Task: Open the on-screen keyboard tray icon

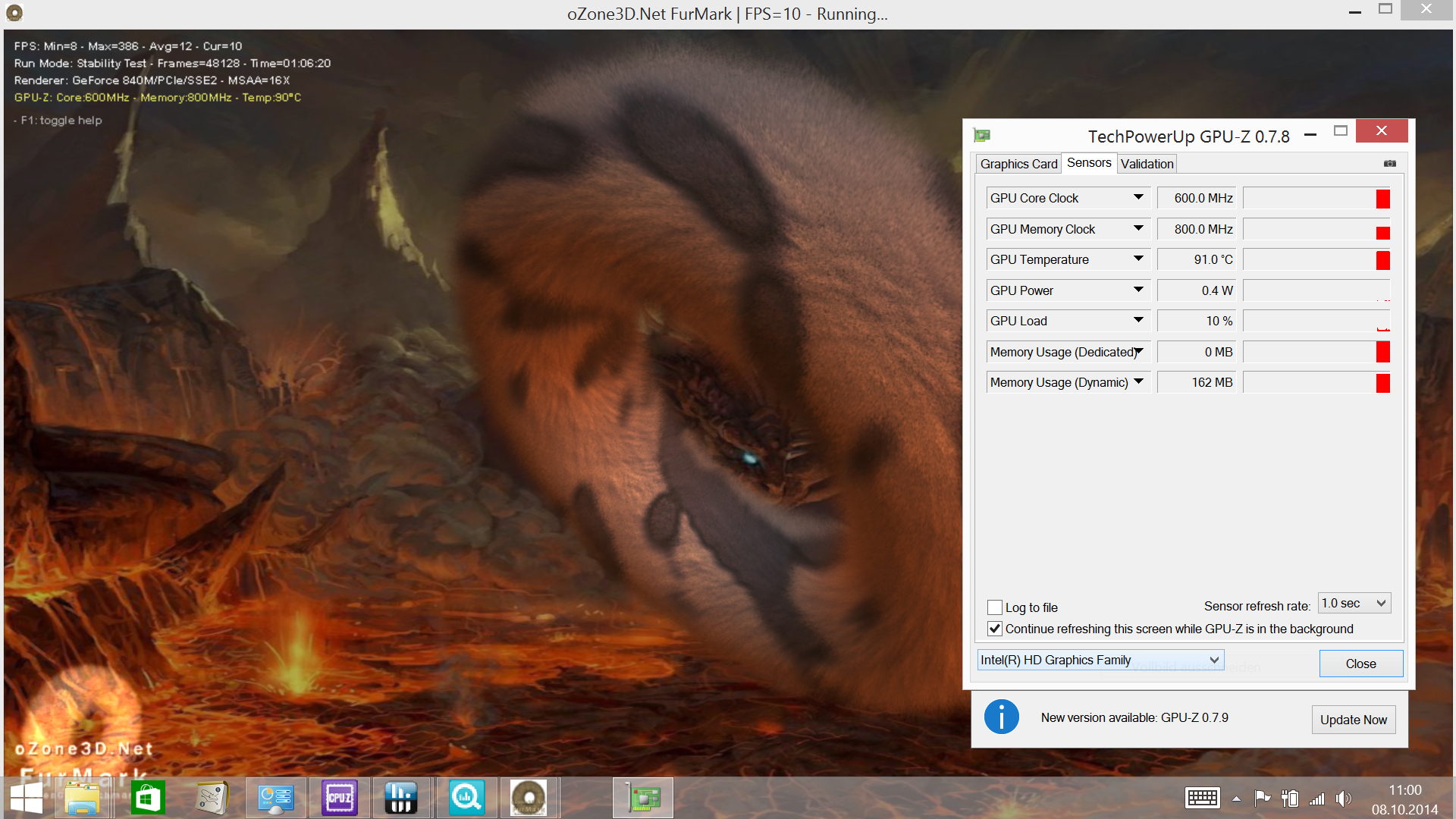Action: (1202, 799)
